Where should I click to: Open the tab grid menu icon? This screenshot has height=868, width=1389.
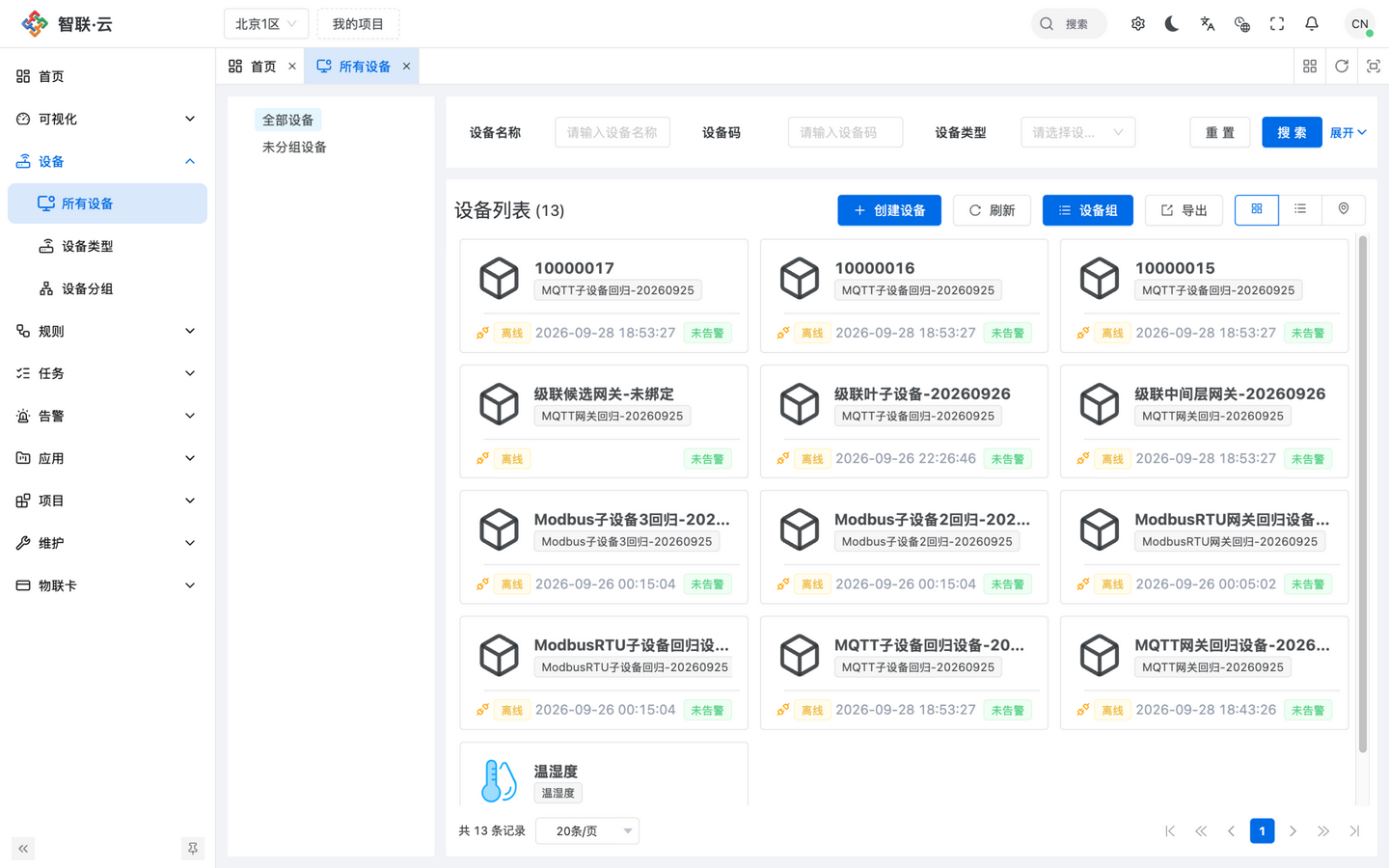point(1310,66)
